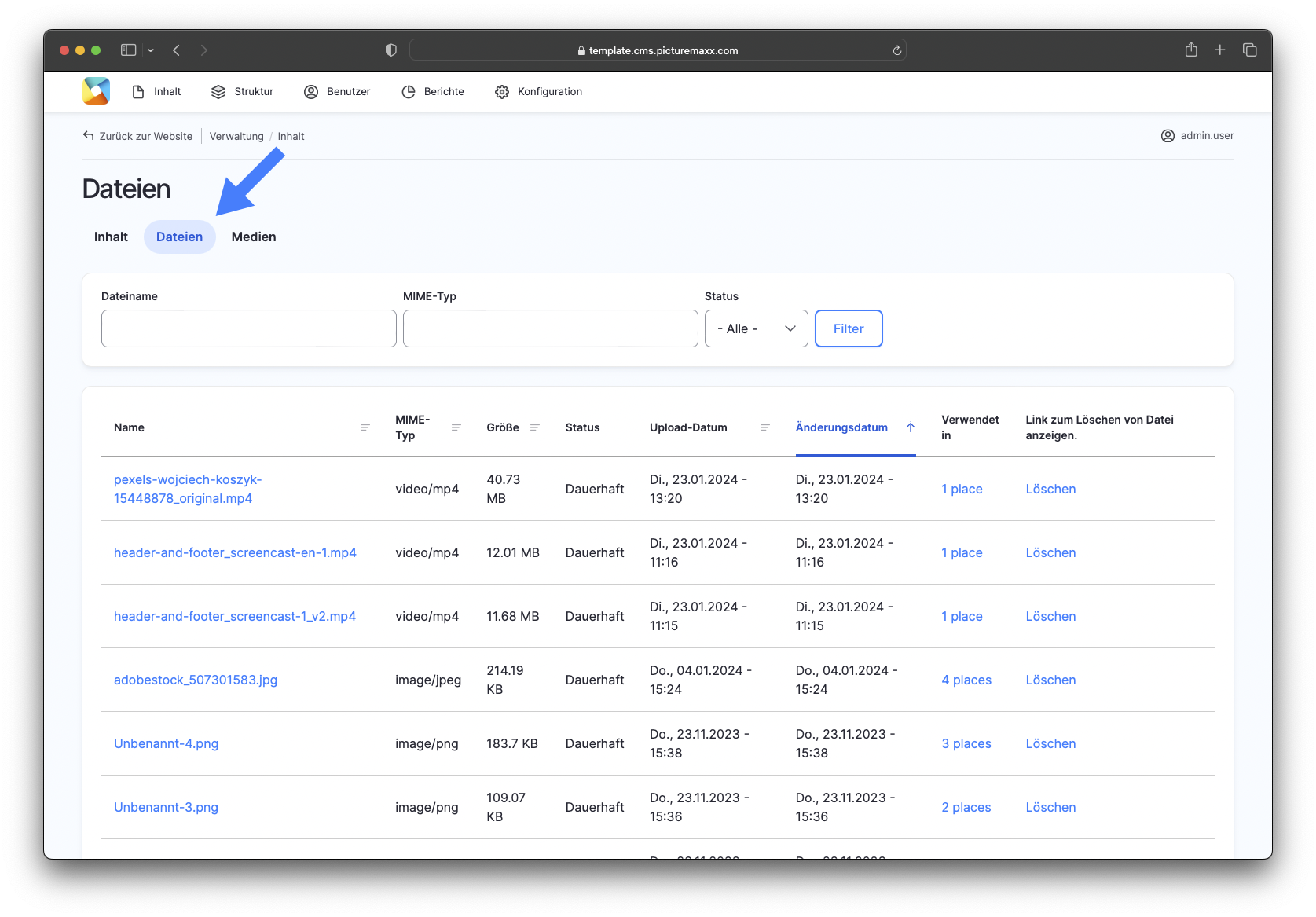This screenshot has height=917, width=1316.
Task: Go back using the browser back arrow
Action: pos(177,50)
